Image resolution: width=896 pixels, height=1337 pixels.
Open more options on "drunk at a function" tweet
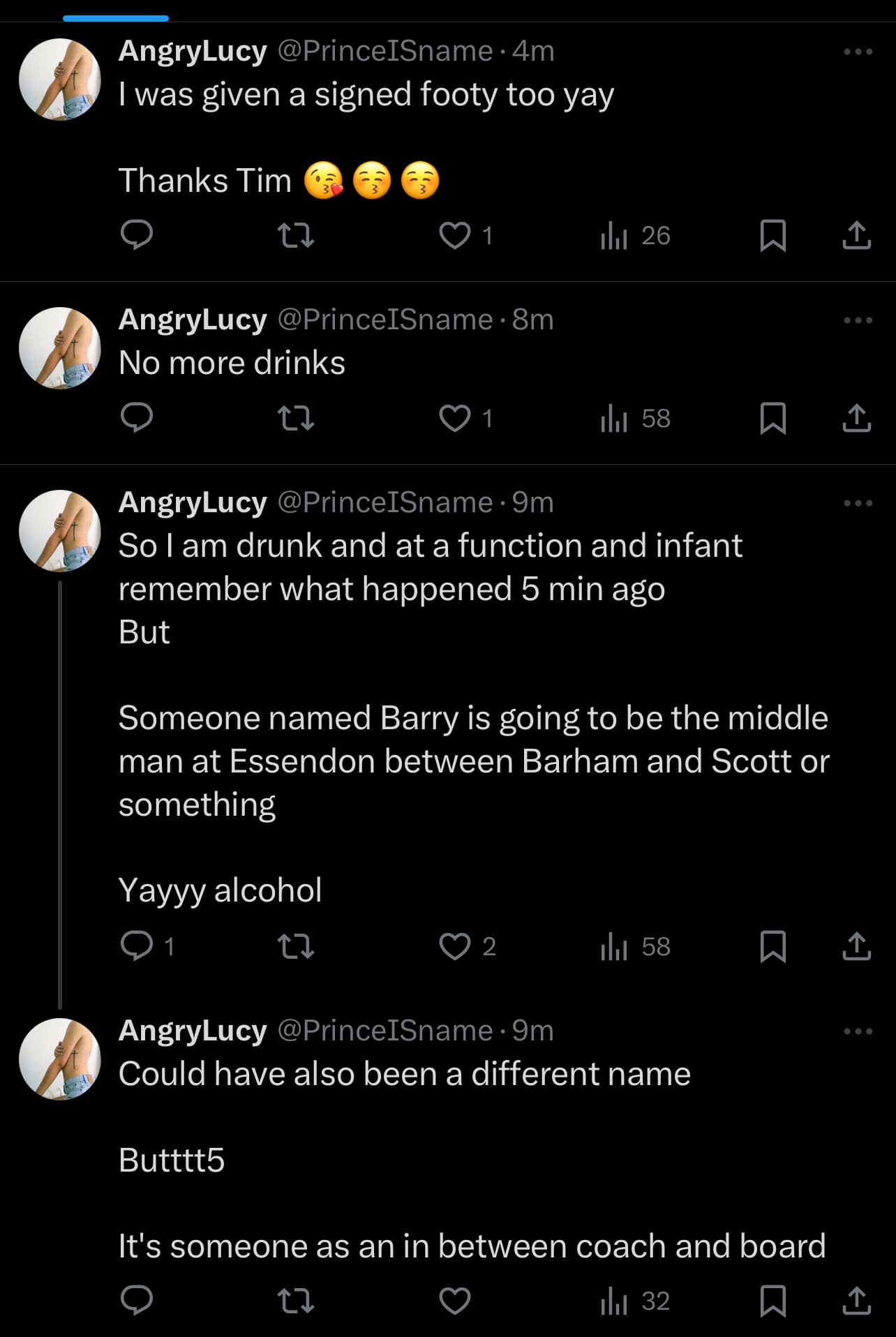pyautogui.click(x=858, y=503)
